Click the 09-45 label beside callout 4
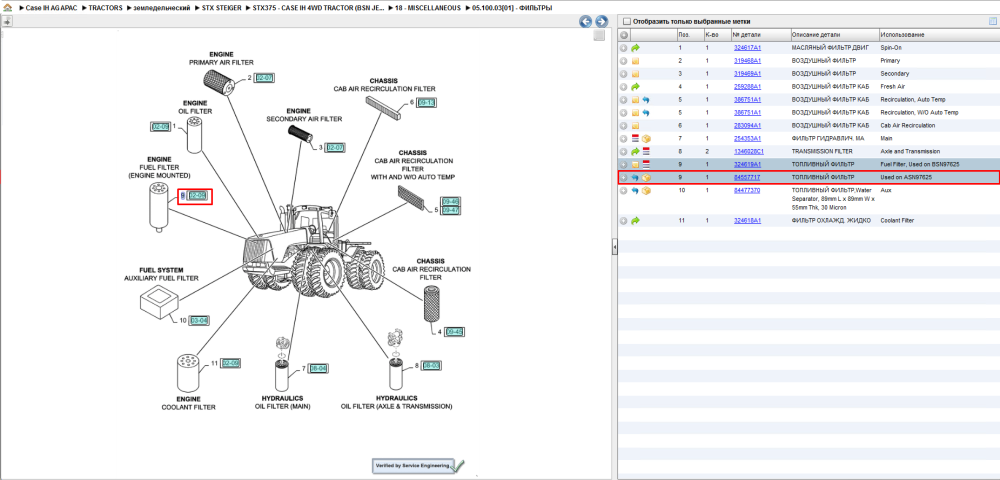This screenshot has height=480, width=1000. (x=454, y=331)
